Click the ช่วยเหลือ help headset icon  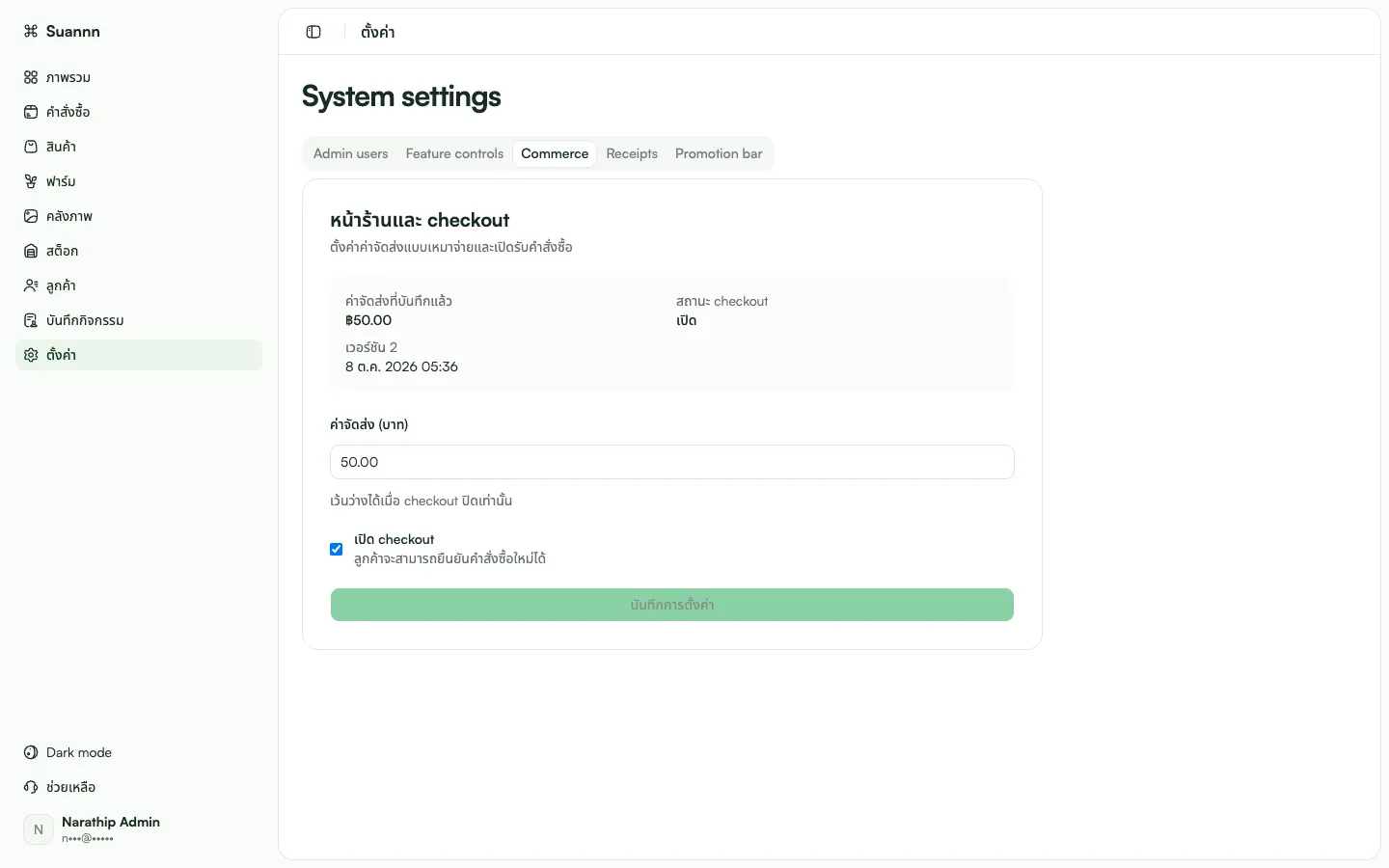pos(31,787)
